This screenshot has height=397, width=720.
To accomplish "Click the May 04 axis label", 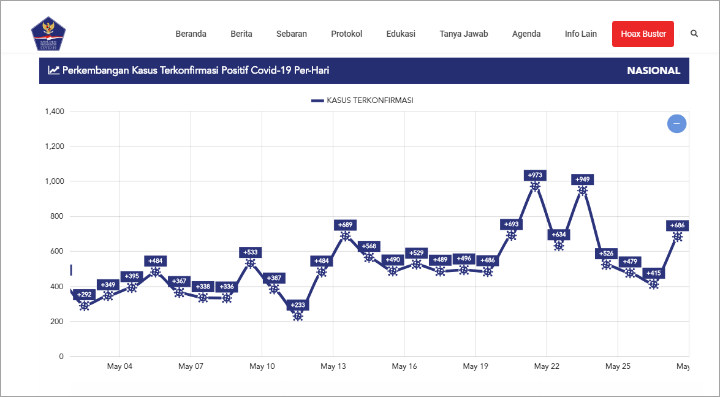I will click(119, 366).
